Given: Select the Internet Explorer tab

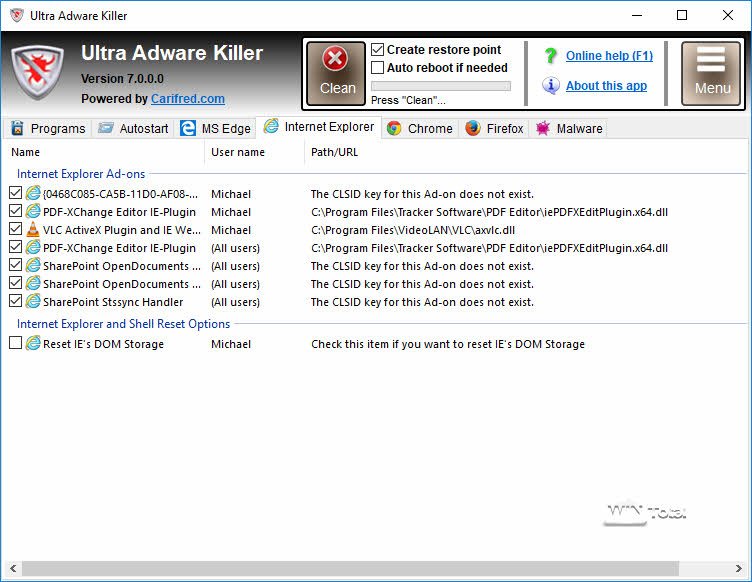Looking at the screenshot, I should click(x=319, y=127).
